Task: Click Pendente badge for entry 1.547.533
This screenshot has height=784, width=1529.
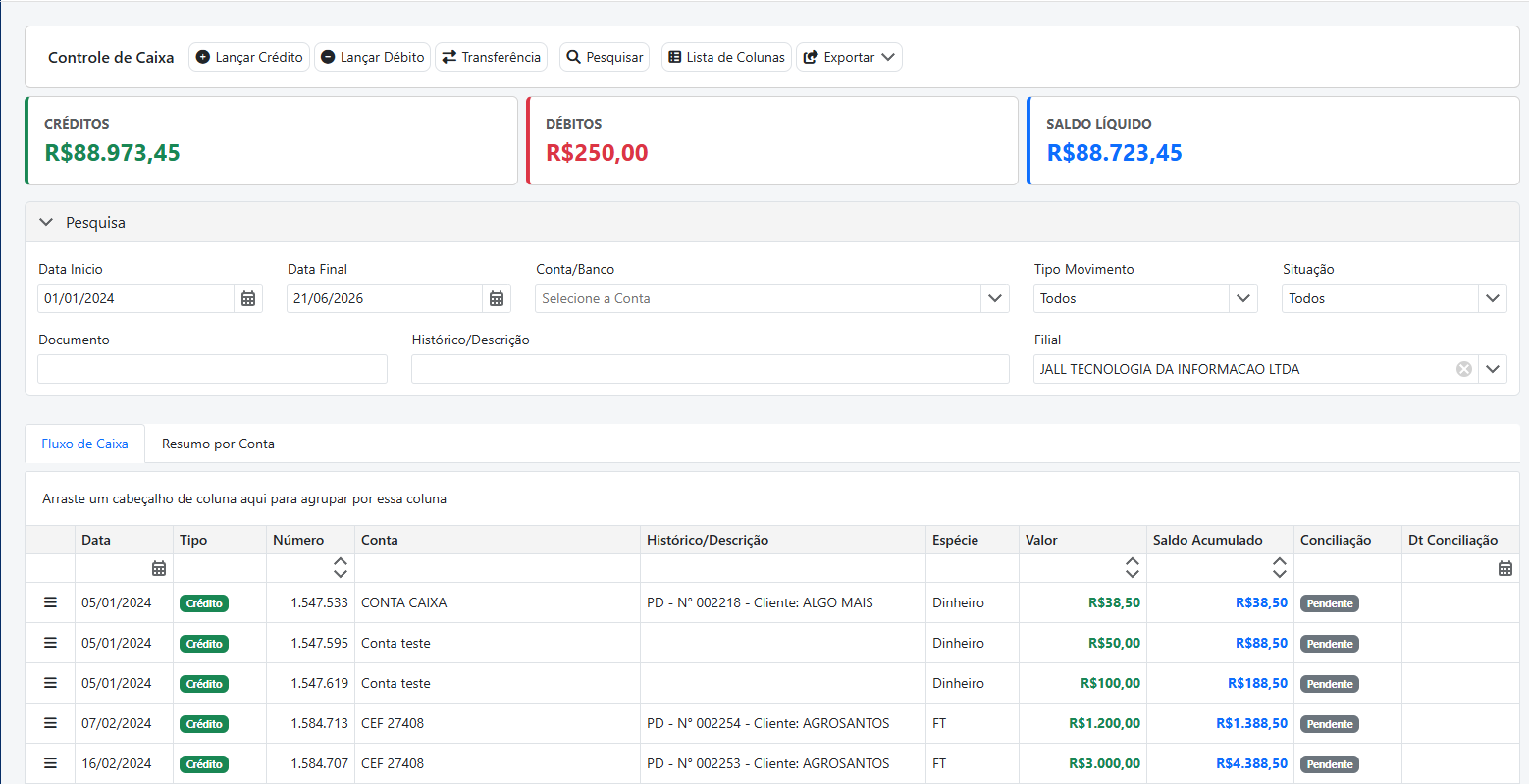Action: pyautogui.click(x=1330, y=603)
